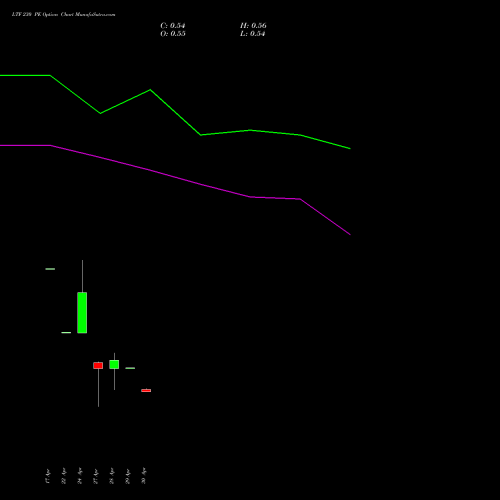Click the red candlestick with the long lower wick
This screenshot has width=500, height=500.
point(98,366)
